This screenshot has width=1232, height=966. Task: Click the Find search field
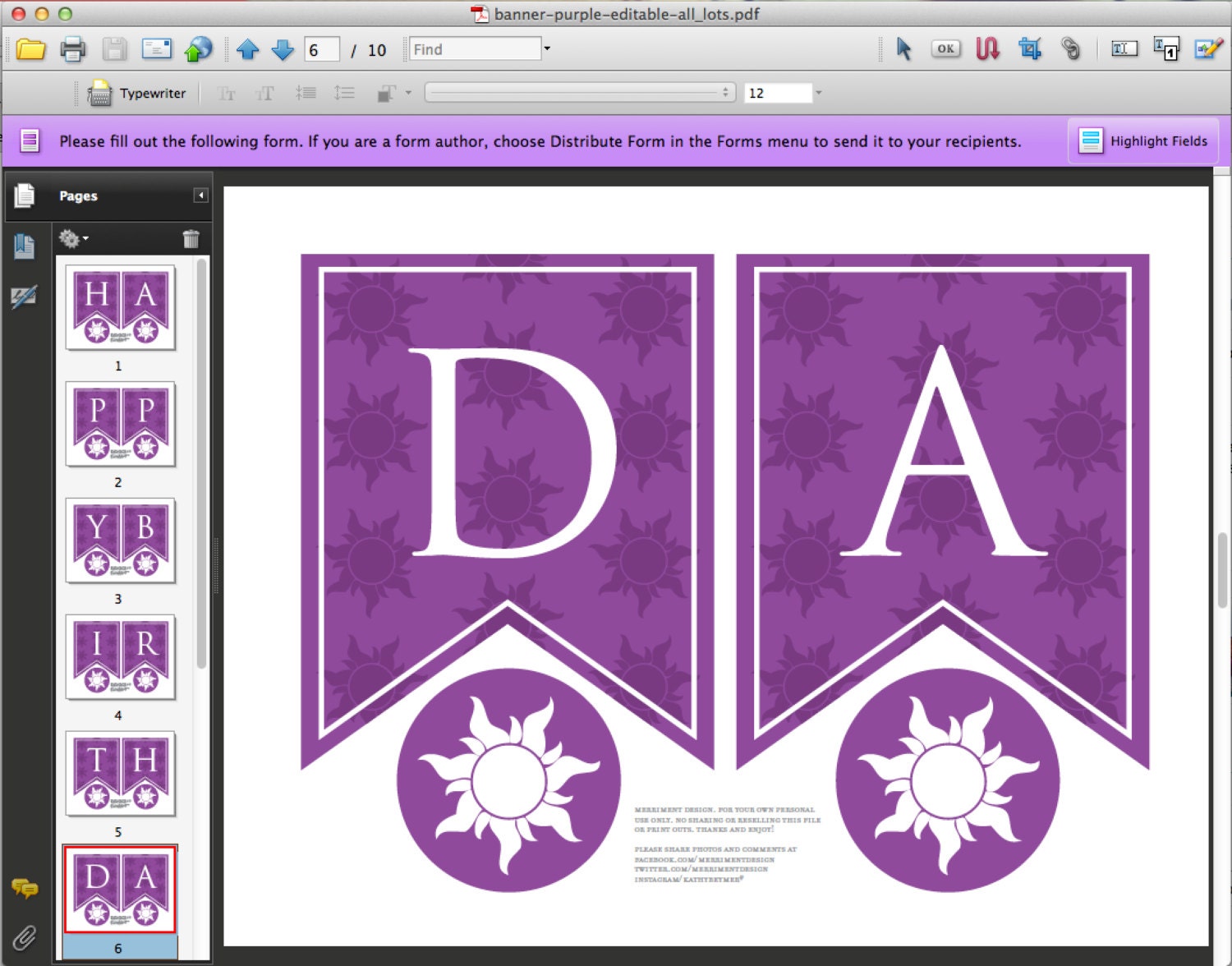475,49
